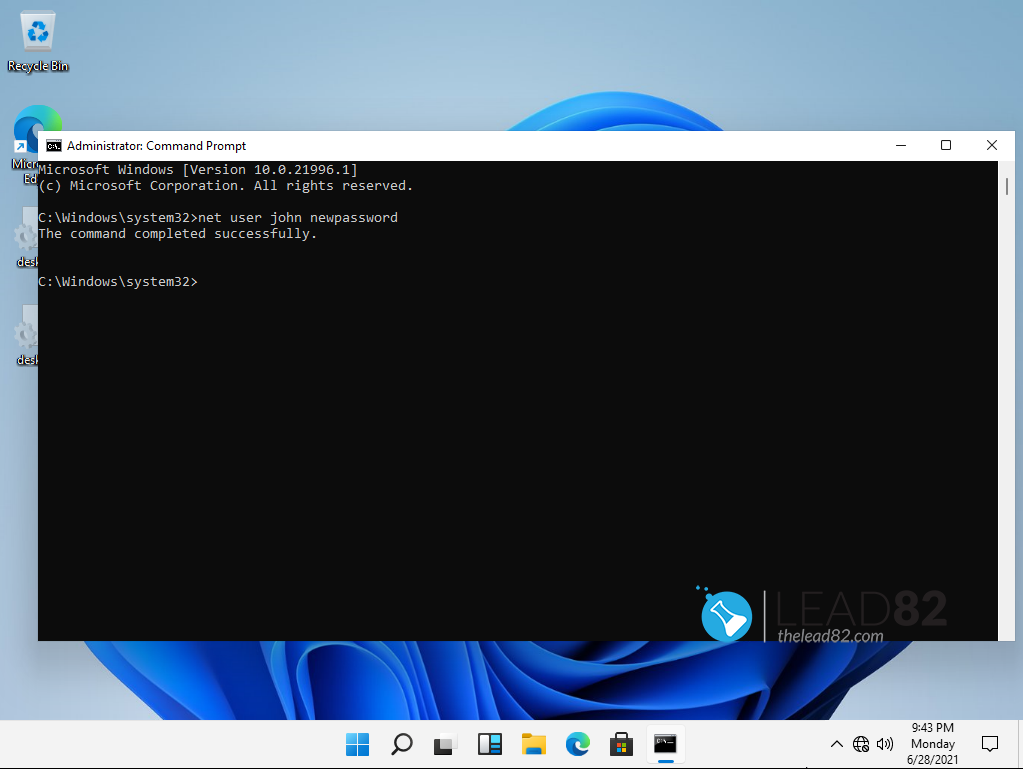This screenshot has width=1023, height=769.
Task: Open the Recycle Bin
Action: 37,30
